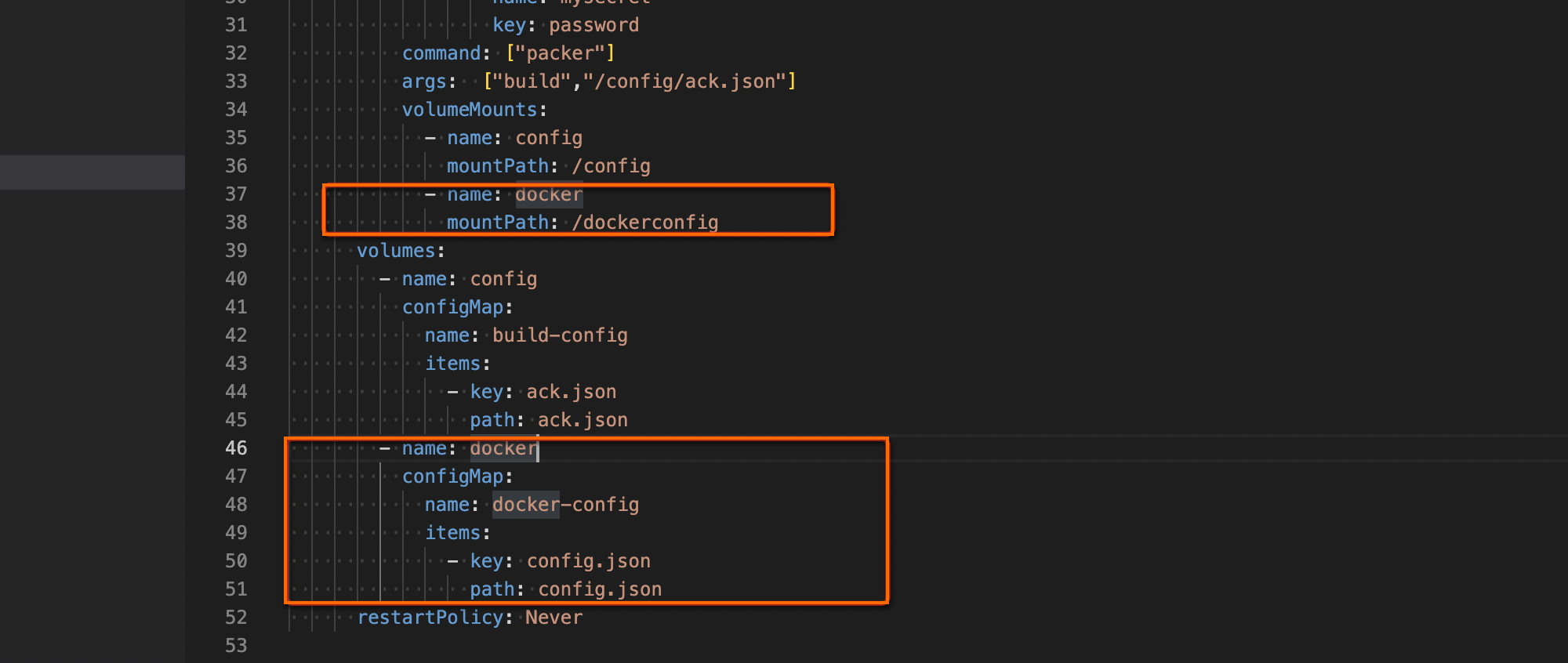Click 'ack.json' key value on line 44

click(572, 392)
